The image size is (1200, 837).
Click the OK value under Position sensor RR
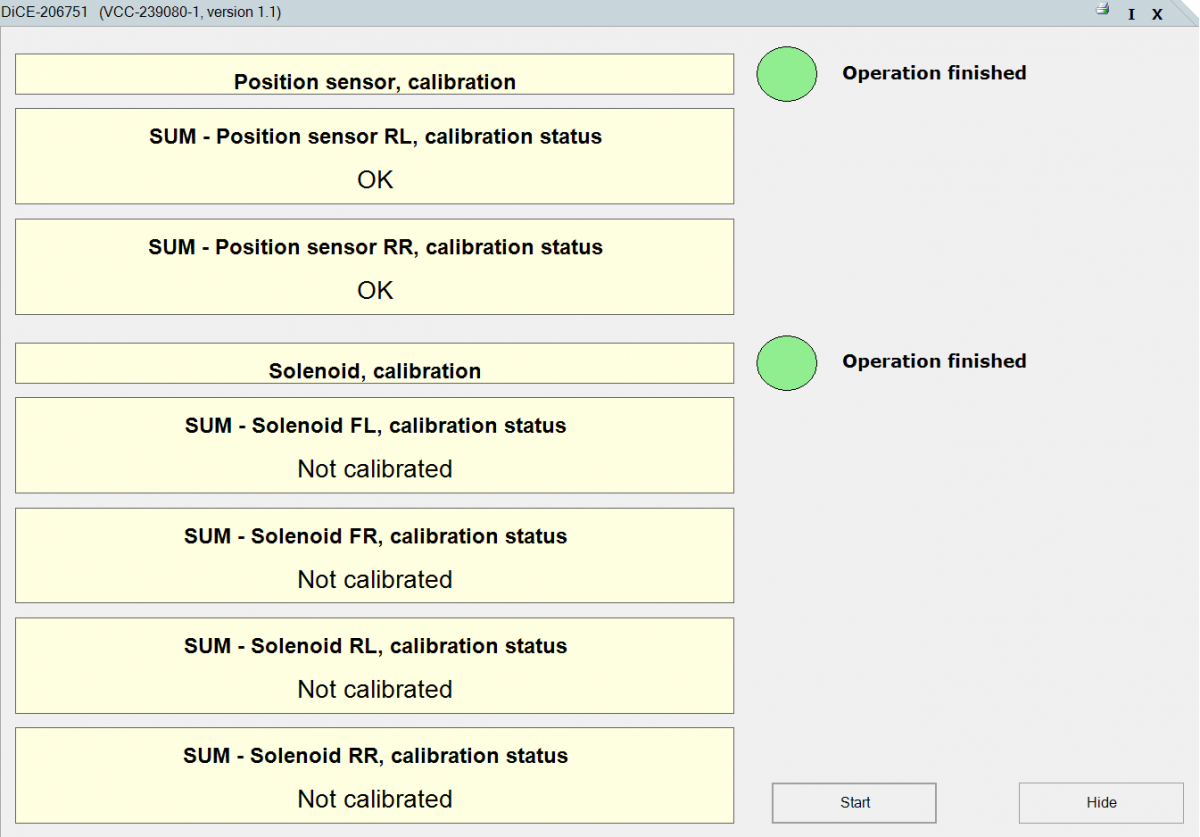click(375, 291)
